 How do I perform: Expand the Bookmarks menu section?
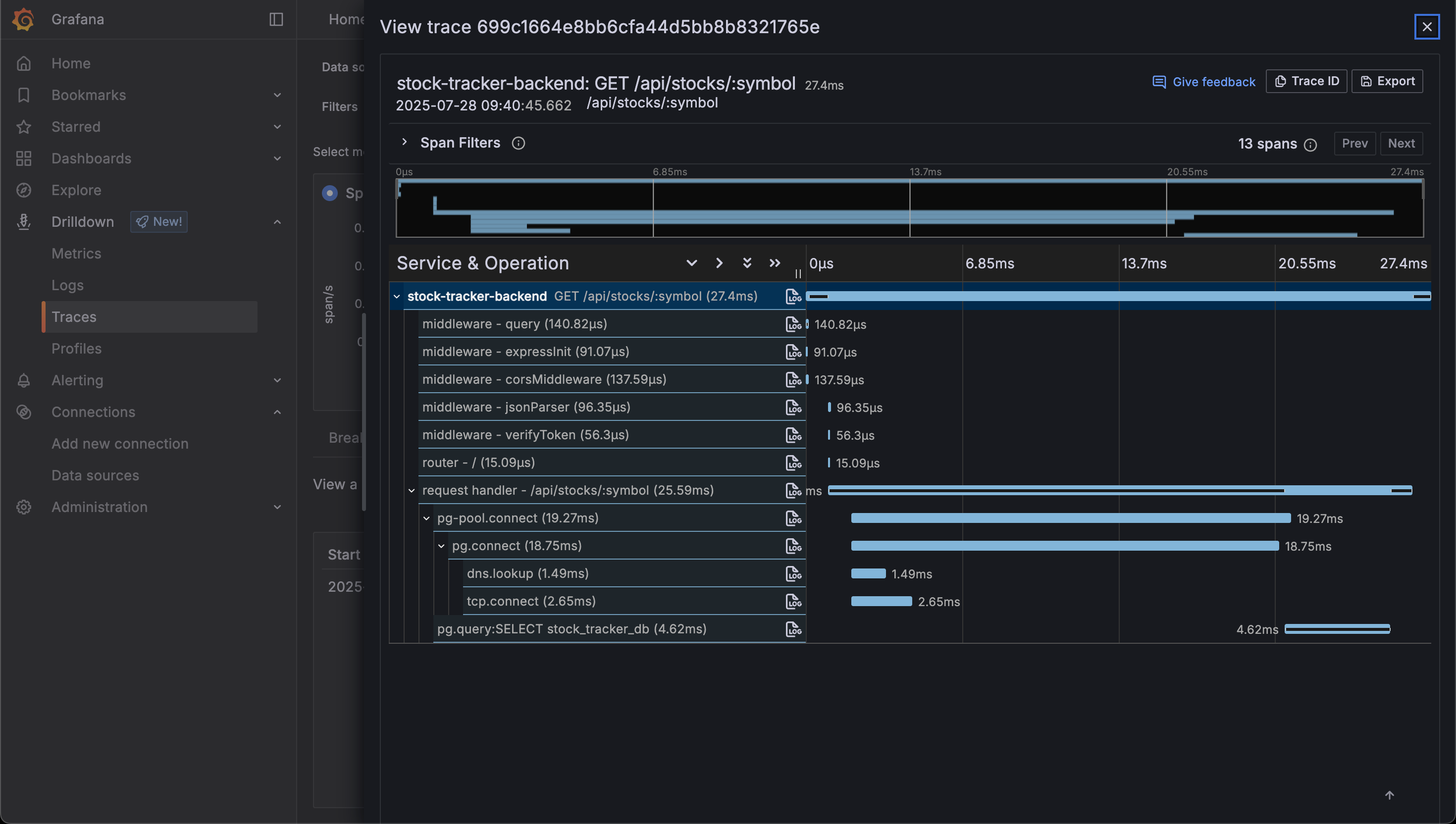click(x=277, y=95)
